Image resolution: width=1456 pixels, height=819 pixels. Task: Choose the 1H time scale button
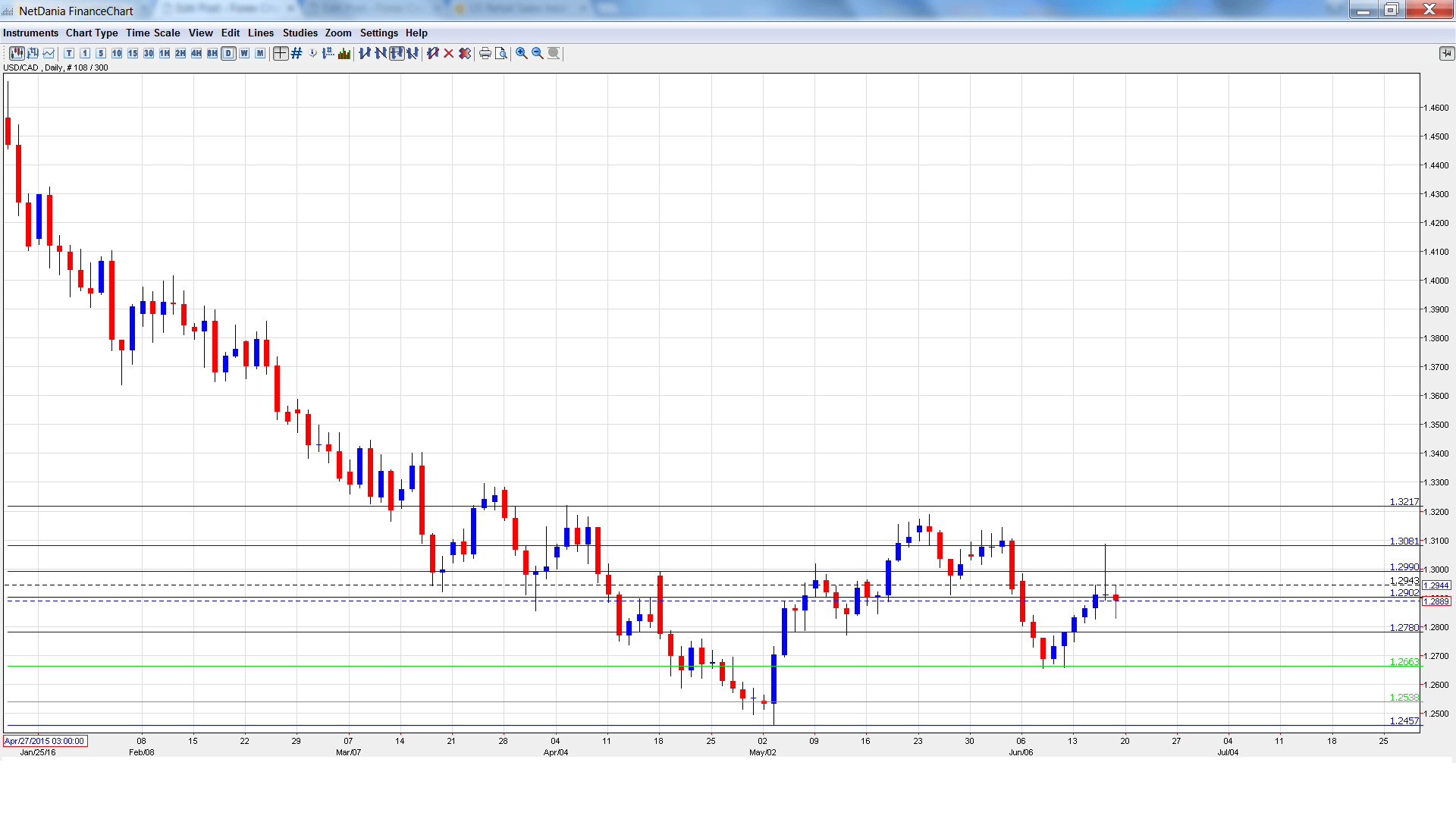pyautogui.click(x=165, y=53)
